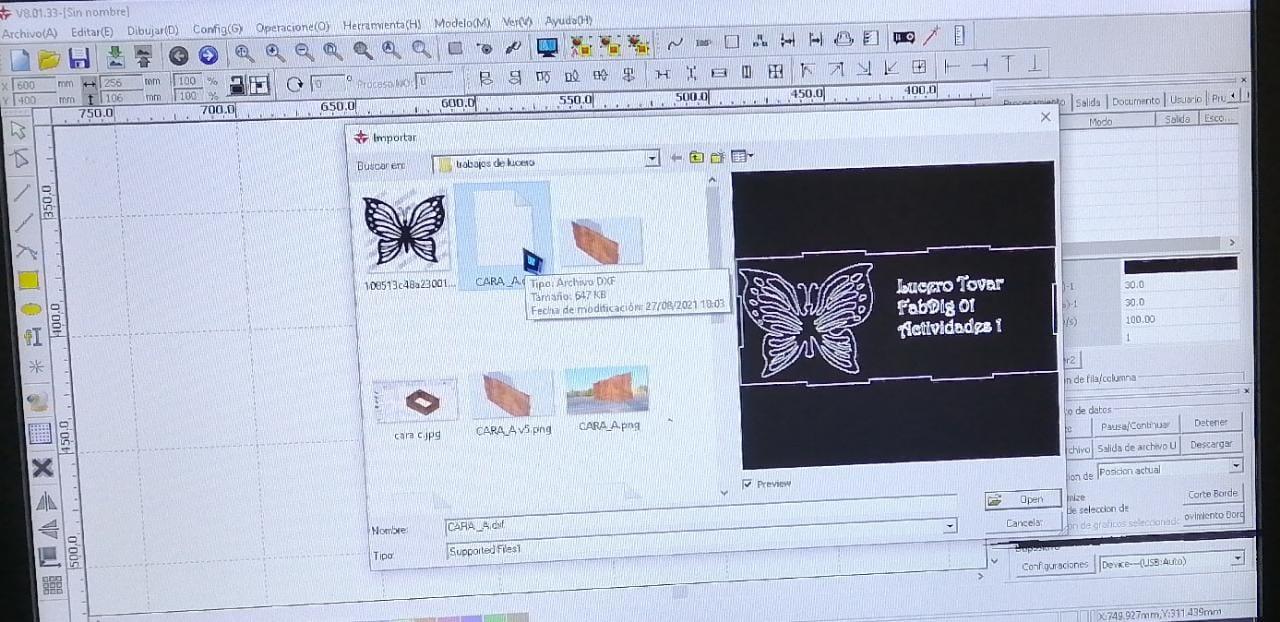Click the Cancelar button in Importar dialog

tap(1025, 523)
